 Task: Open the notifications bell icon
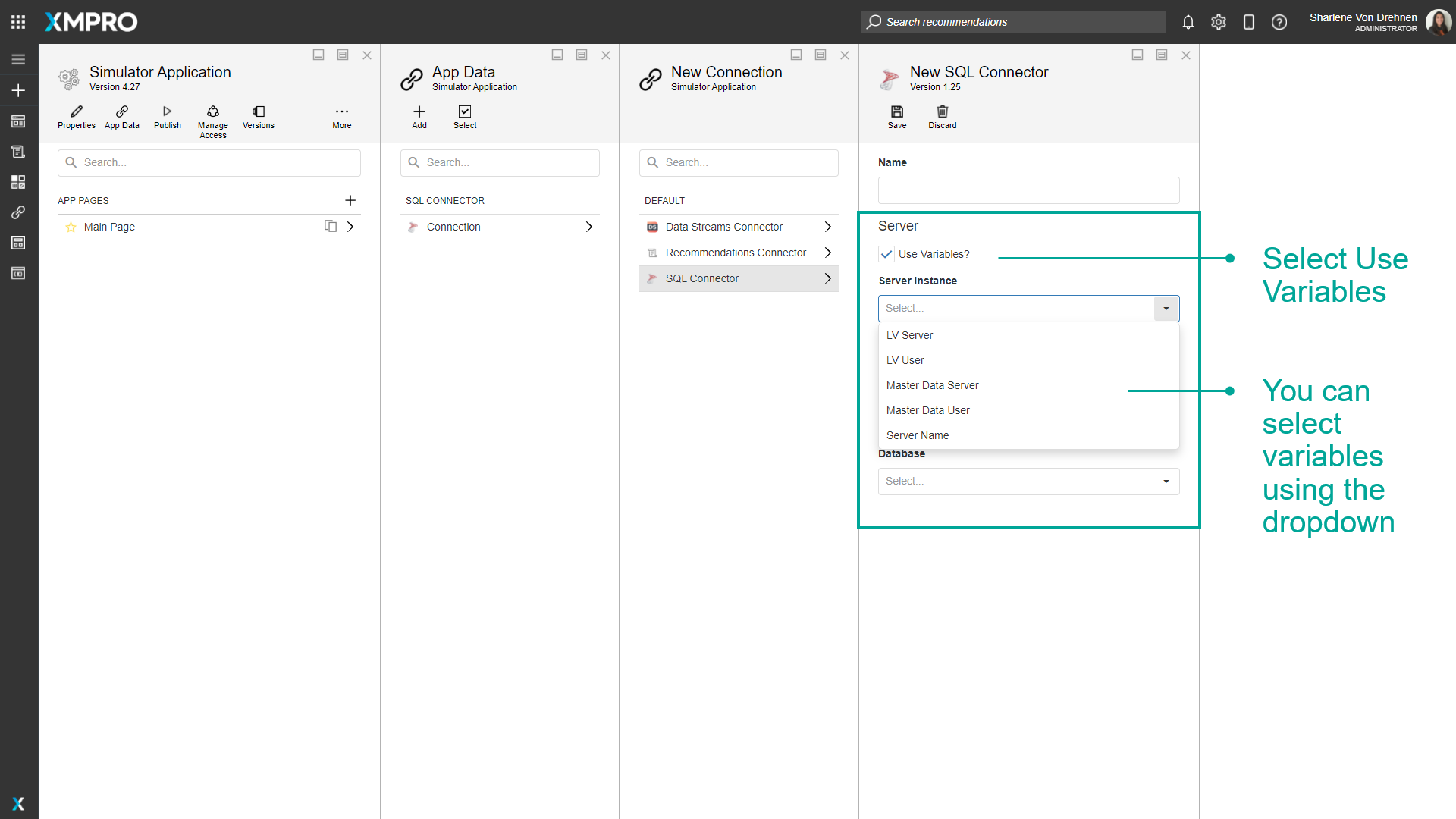coord(1188,22)
